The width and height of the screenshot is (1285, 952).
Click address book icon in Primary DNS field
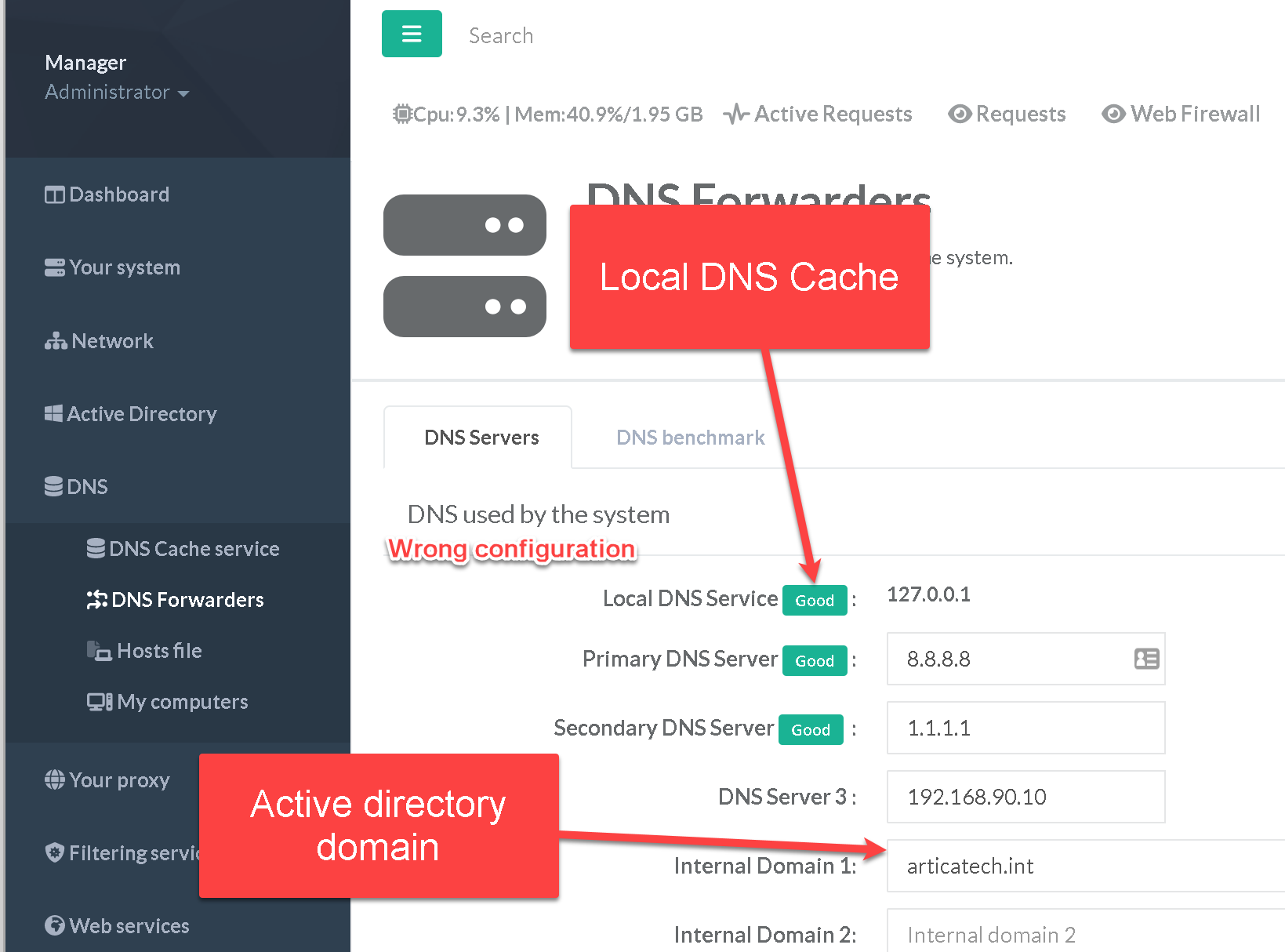click(1146, 659)
